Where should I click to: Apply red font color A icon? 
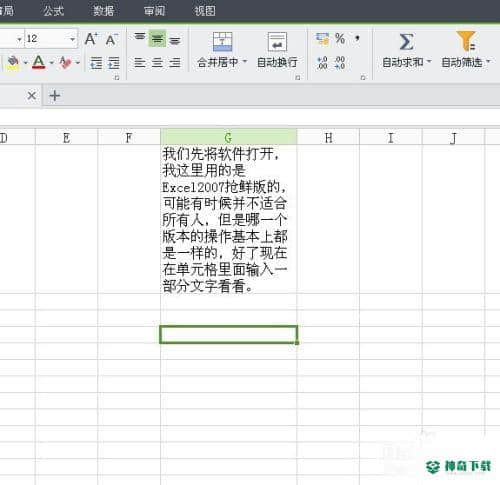click(39, 62)
